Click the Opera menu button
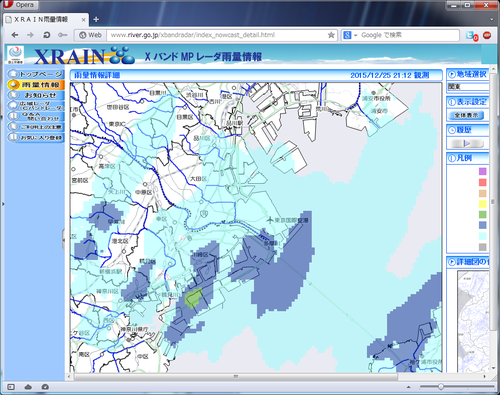This screenshot has width=500, height=395. point(20,5)
